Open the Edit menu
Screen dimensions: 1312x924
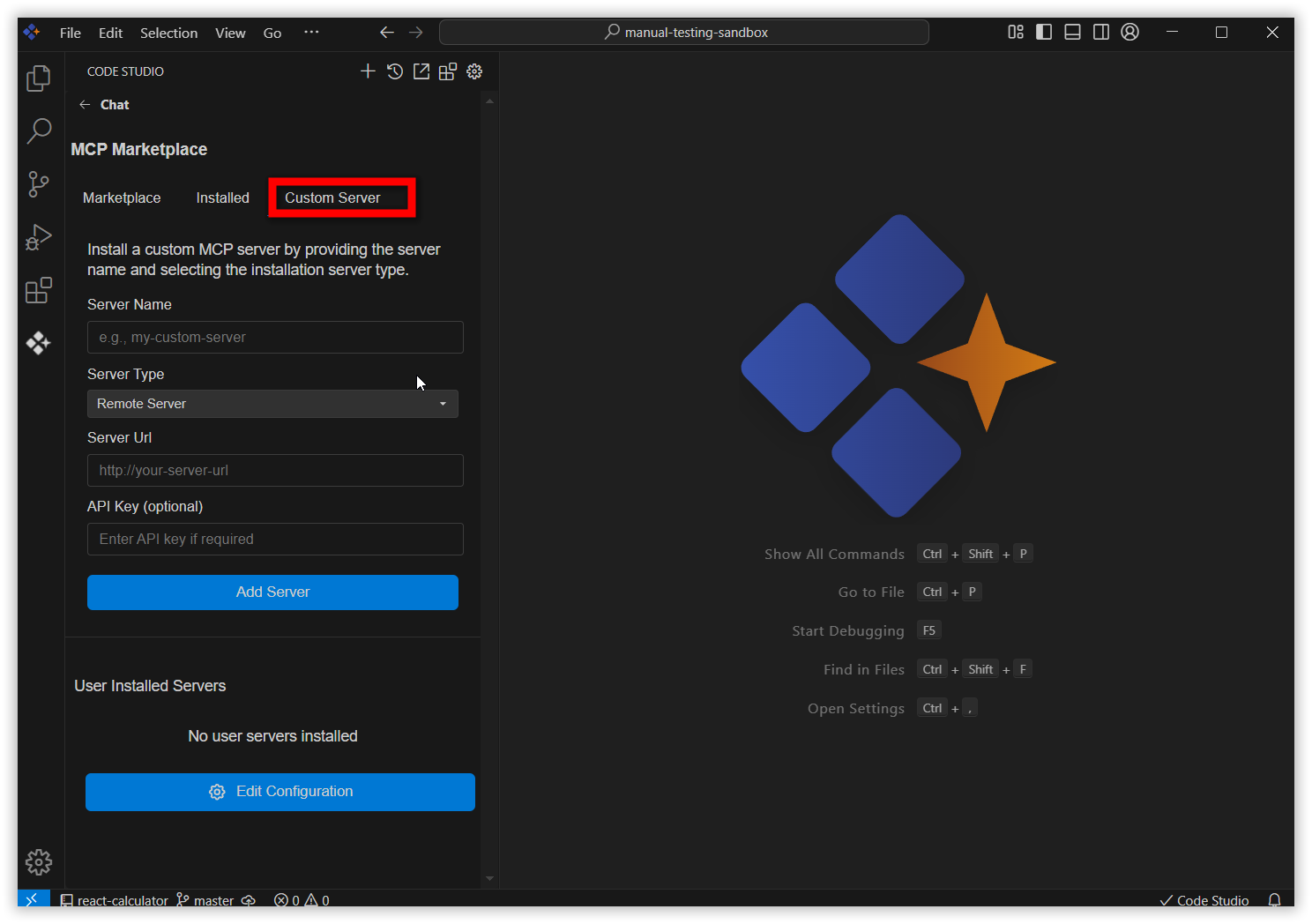pos(110,33)
